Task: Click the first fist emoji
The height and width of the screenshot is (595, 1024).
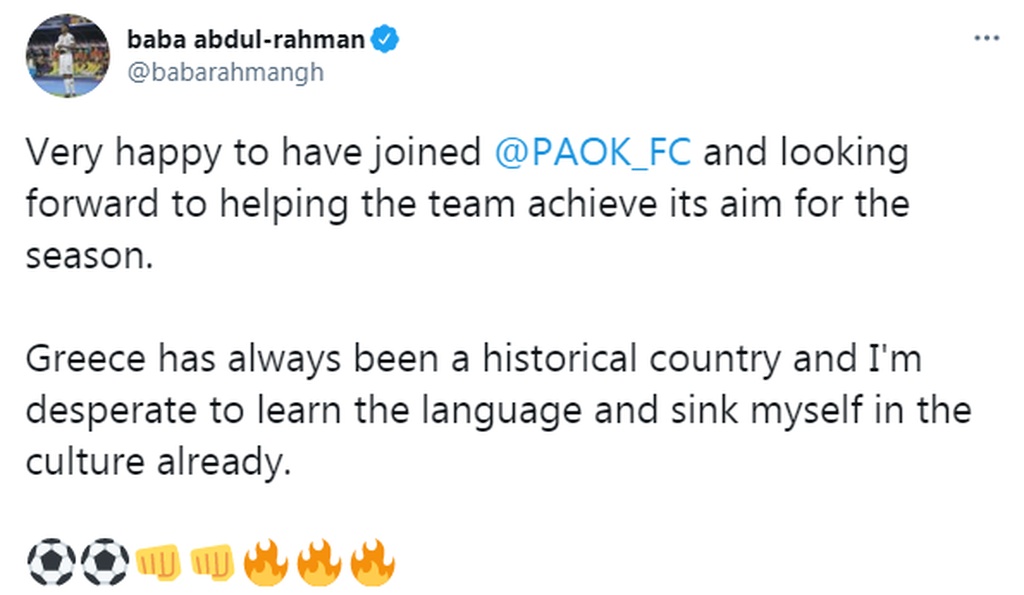Action: 159,563
